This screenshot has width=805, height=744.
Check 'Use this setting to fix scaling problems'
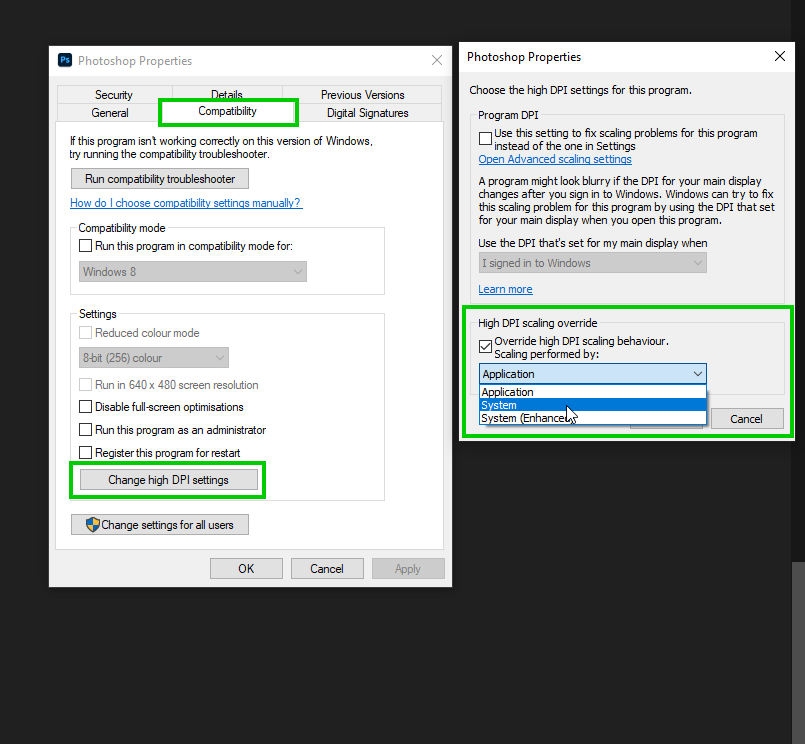(485, 138)
